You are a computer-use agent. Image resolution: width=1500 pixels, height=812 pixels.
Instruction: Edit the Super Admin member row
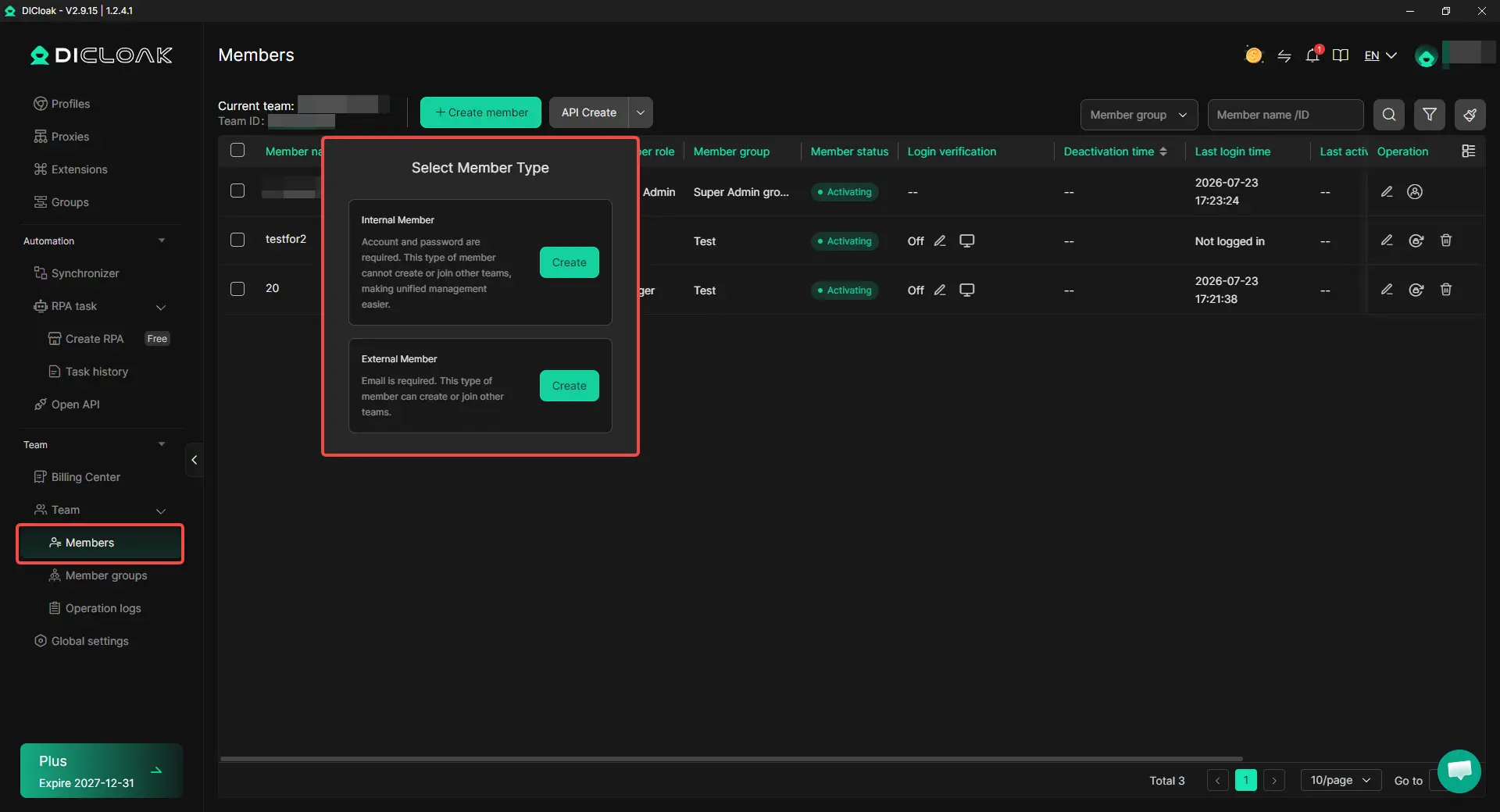click(1387, 191)
